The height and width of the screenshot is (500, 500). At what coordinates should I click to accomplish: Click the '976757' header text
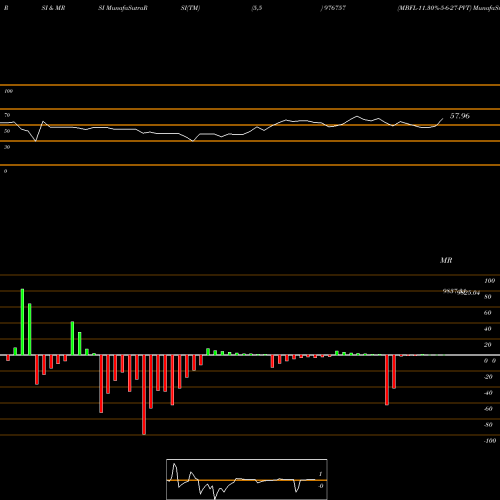click(334, 8)
